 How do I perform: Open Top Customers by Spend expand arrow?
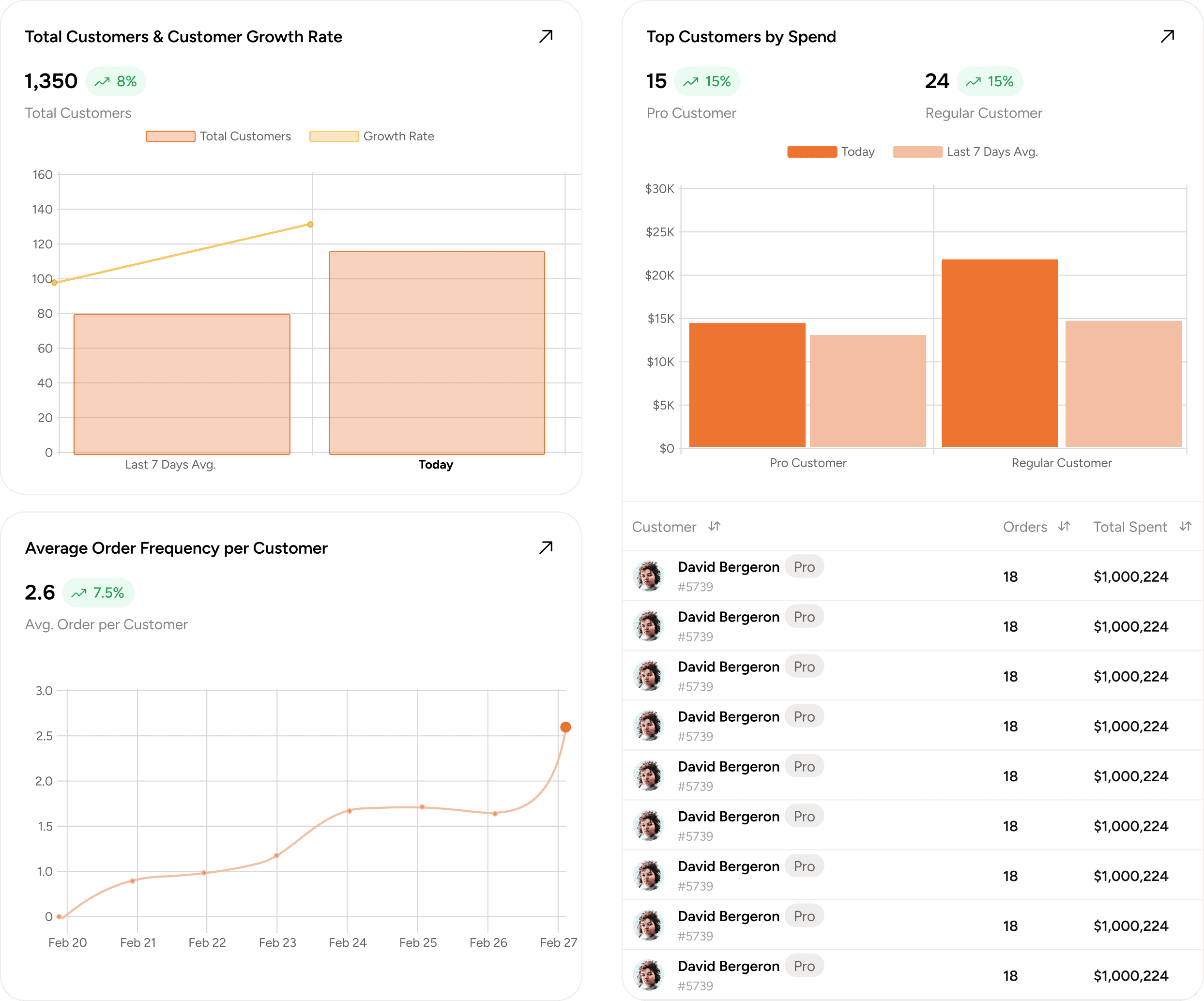point(1167,37)
